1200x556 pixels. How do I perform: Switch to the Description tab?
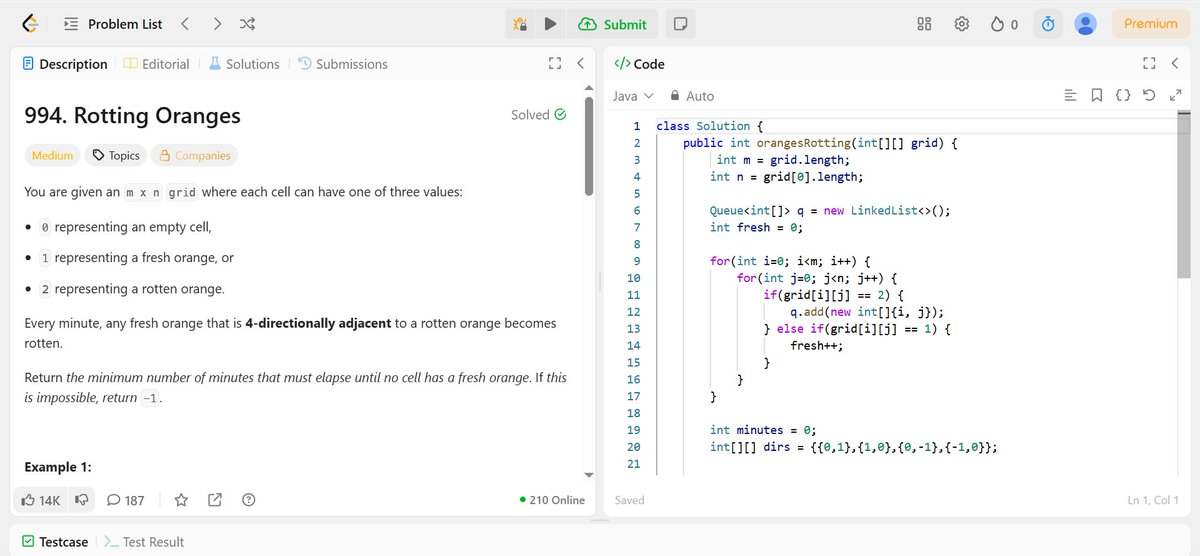(65, 64)
